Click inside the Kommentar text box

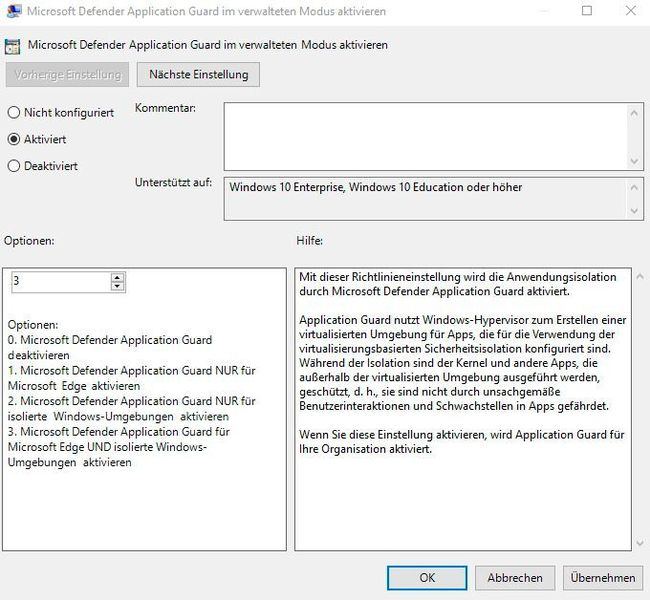[424, 136]
